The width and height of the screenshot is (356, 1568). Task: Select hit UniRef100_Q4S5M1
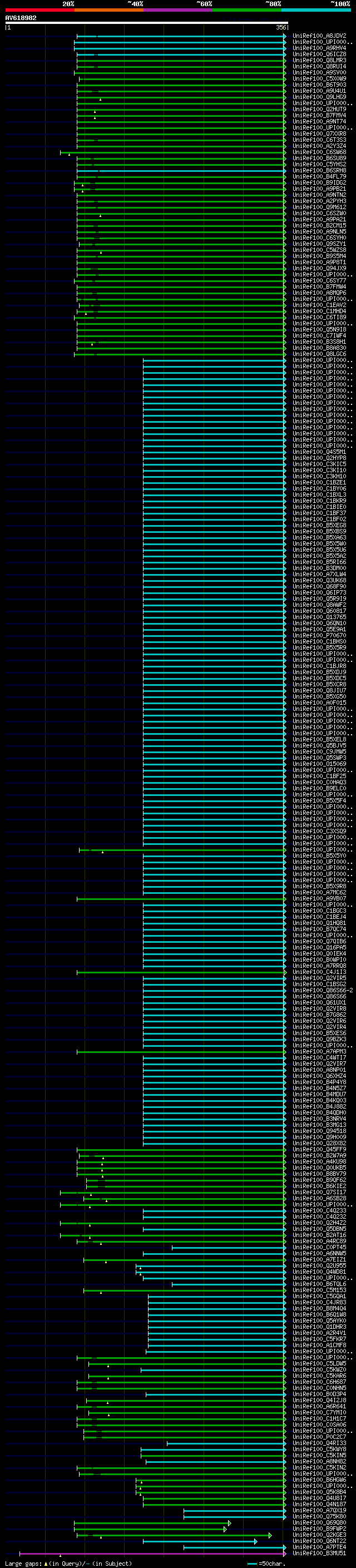tap(319, 452)
